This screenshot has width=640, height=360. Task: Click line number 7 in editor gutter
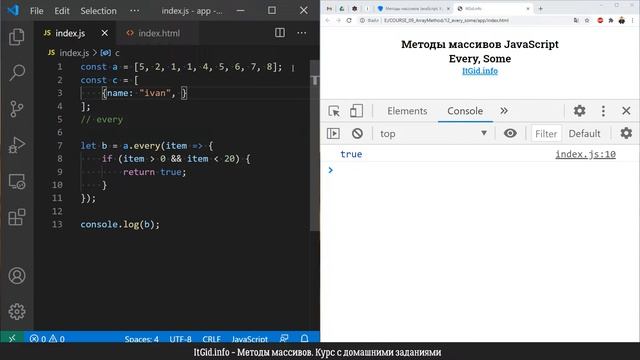[60, 146]
